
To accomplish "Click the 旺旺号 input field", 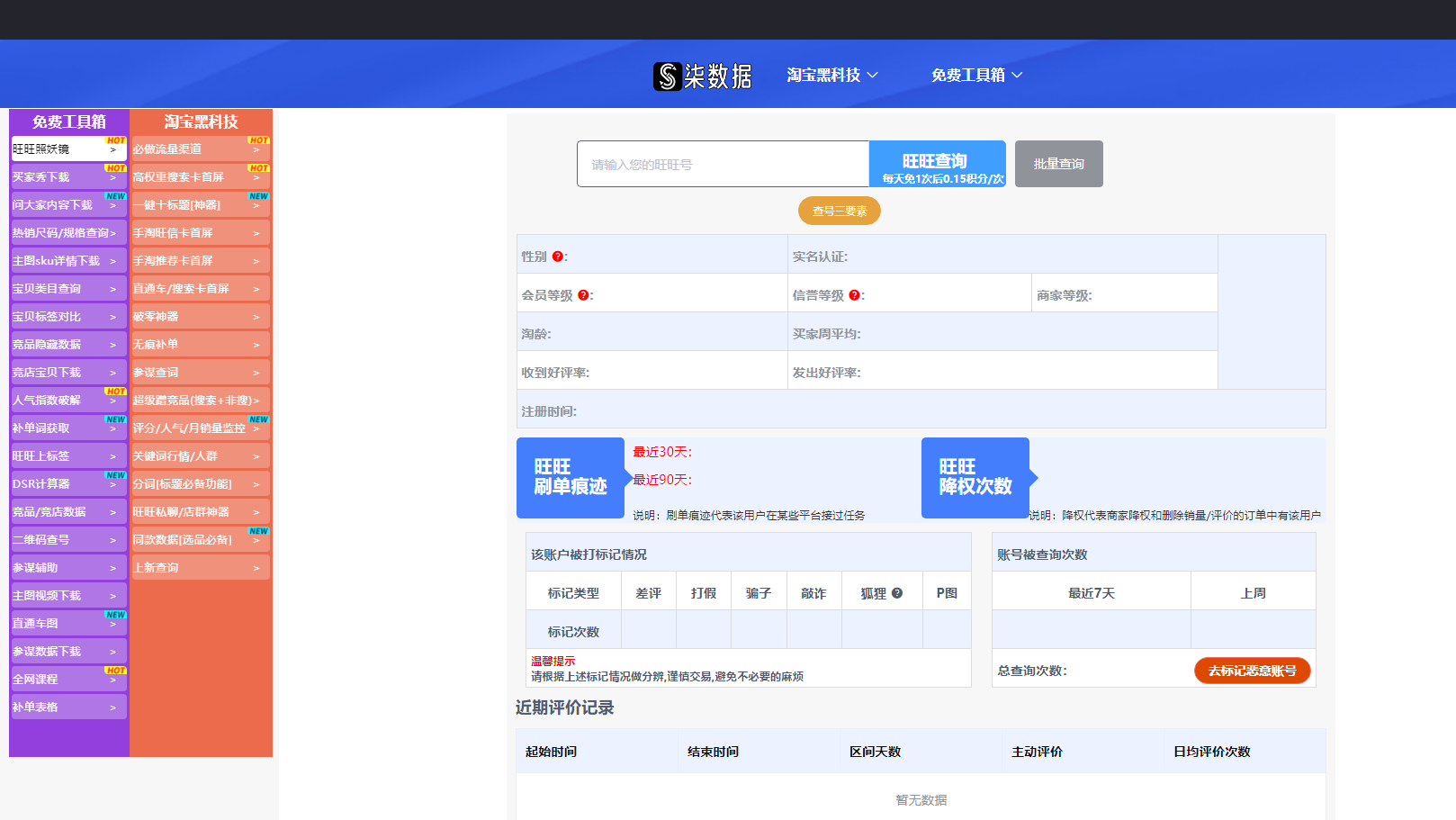I will pos(723,164).
